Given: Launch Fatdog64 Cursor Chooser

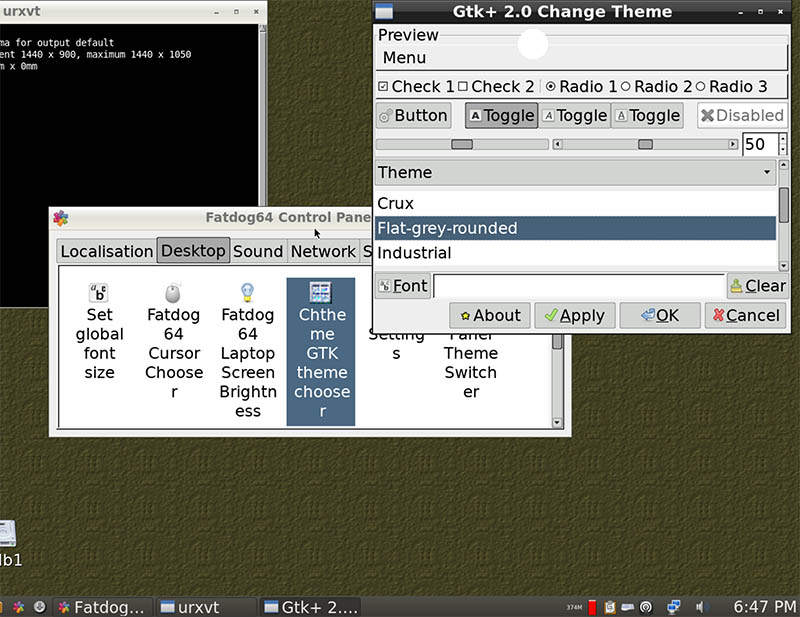Looking at the screenshot, I should (x=174, y=341).
